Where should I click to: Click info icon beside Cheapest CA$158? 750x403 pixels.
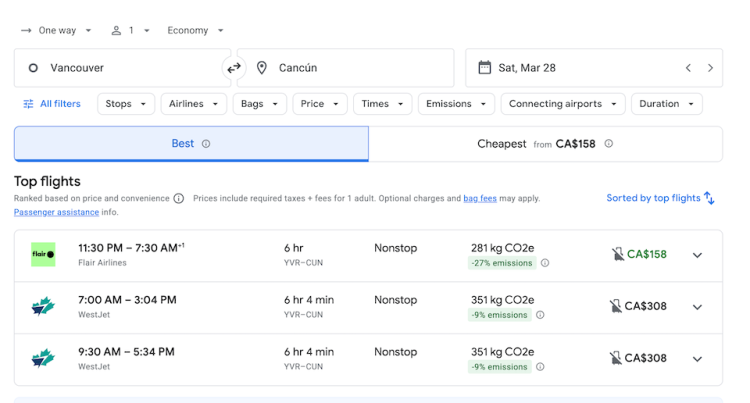pos(608,144)
